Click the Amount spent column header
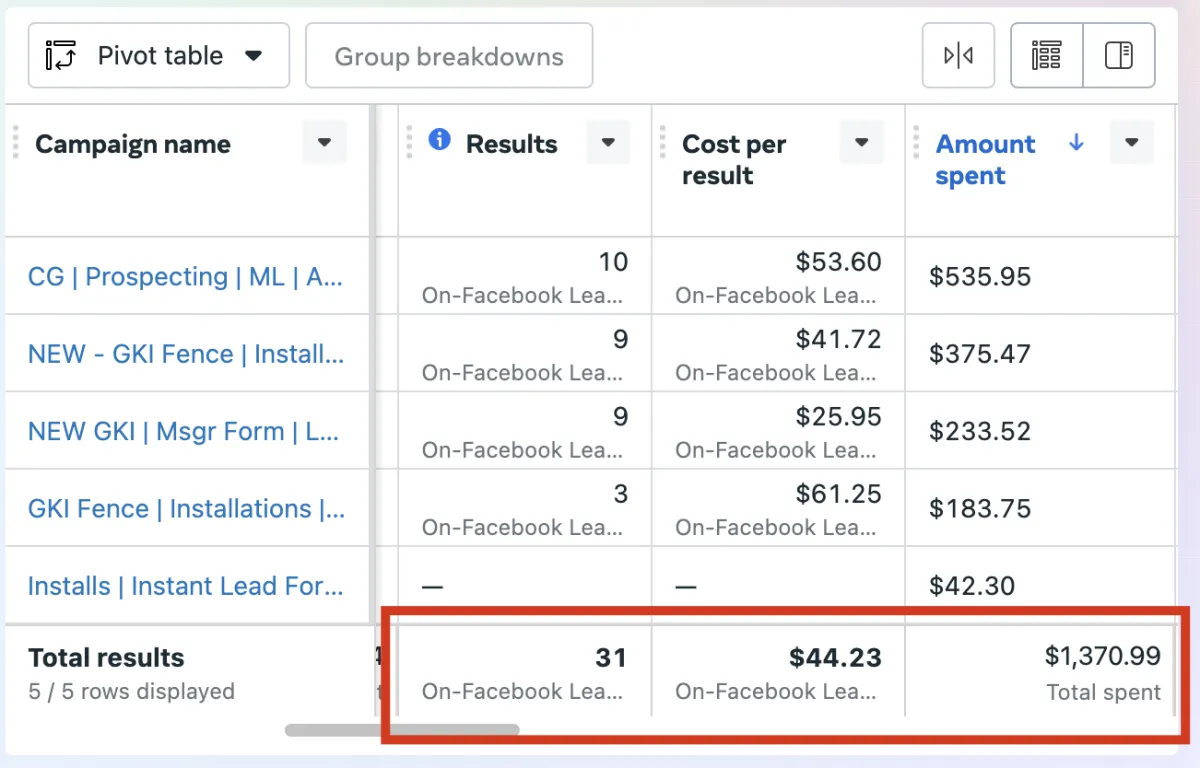The height and width of the screenshot is (768, 1200). point(986,160)
